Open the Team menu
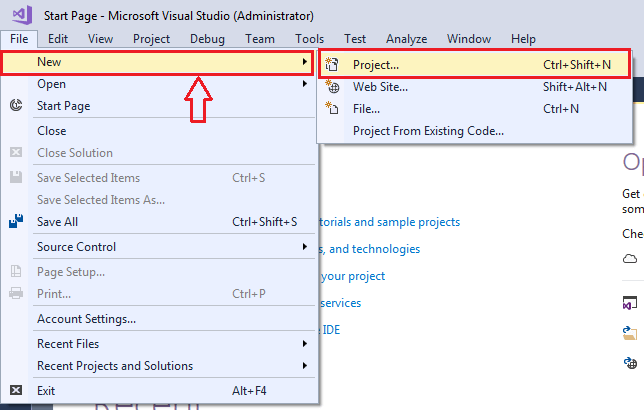644x410 pixels. 260,39
